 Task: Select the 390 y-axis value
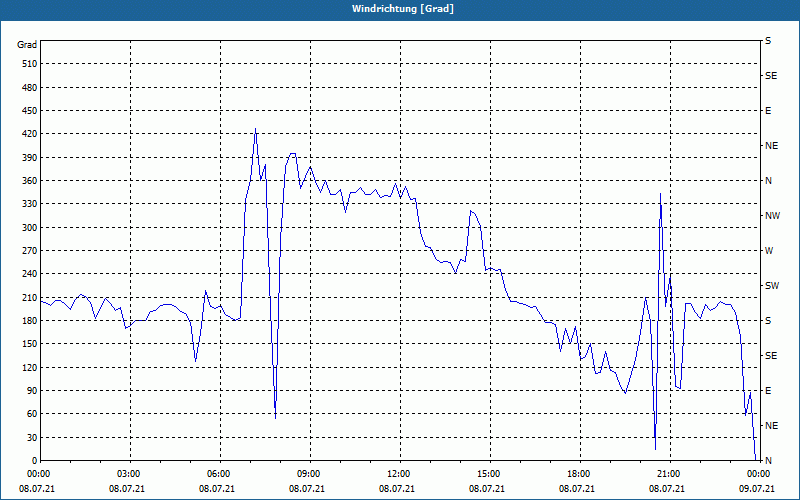30,158
